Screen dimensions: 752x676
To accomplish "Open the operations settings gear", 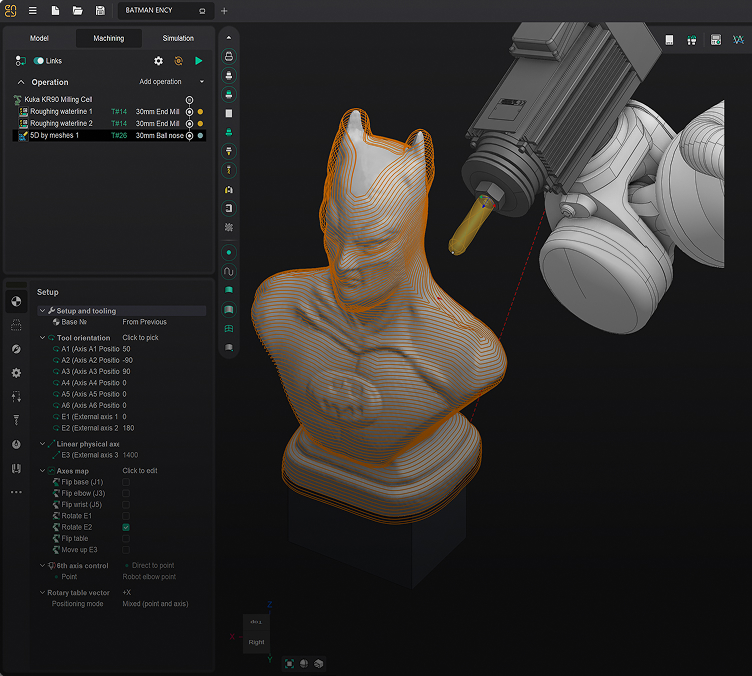I will [x=158, y=61].
